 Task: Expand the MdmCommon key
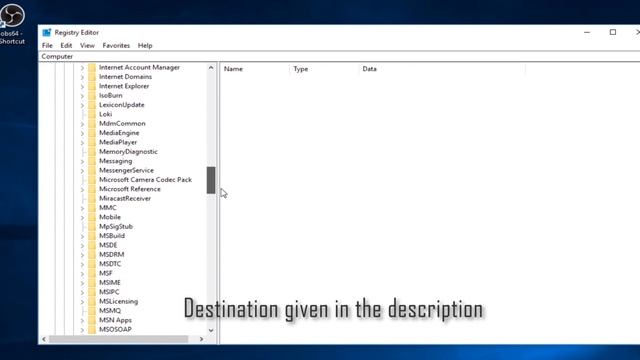(82, 124)
